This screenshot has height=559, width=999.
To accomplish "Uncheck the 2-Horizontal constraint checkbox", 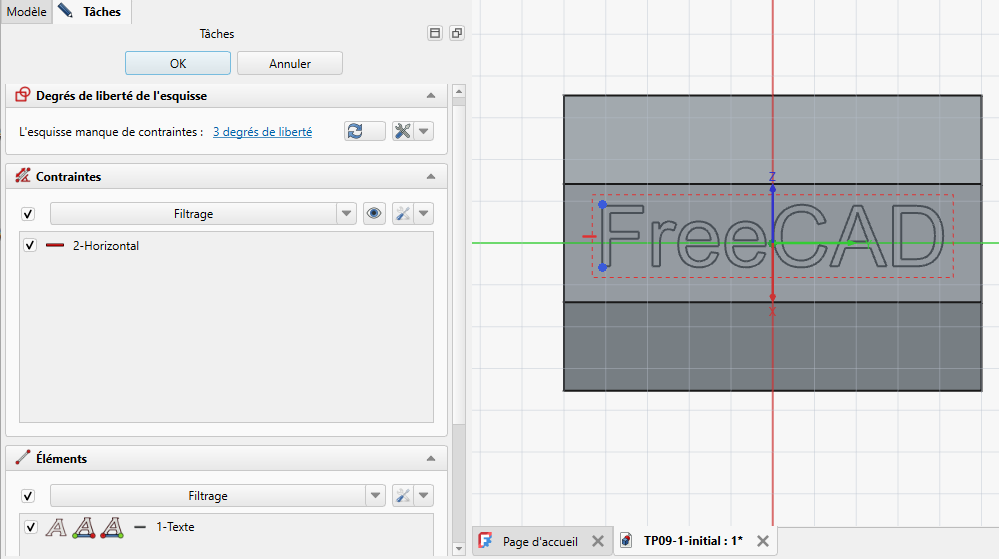I will 30,245.
